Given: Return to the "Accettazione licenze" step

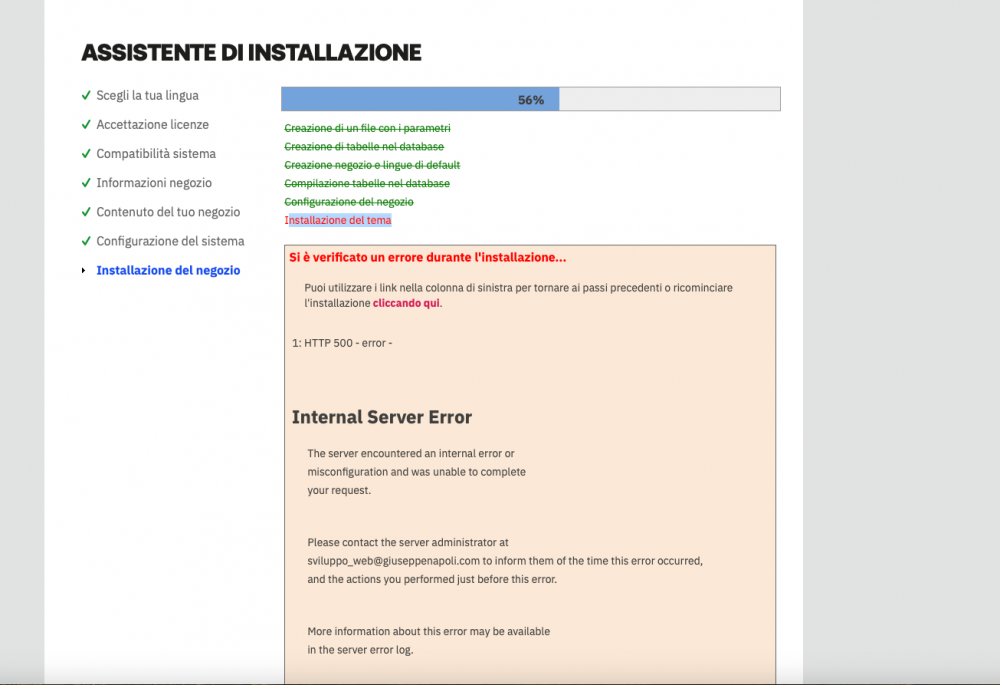Looking at the screenshot, I should click(152, 124).
